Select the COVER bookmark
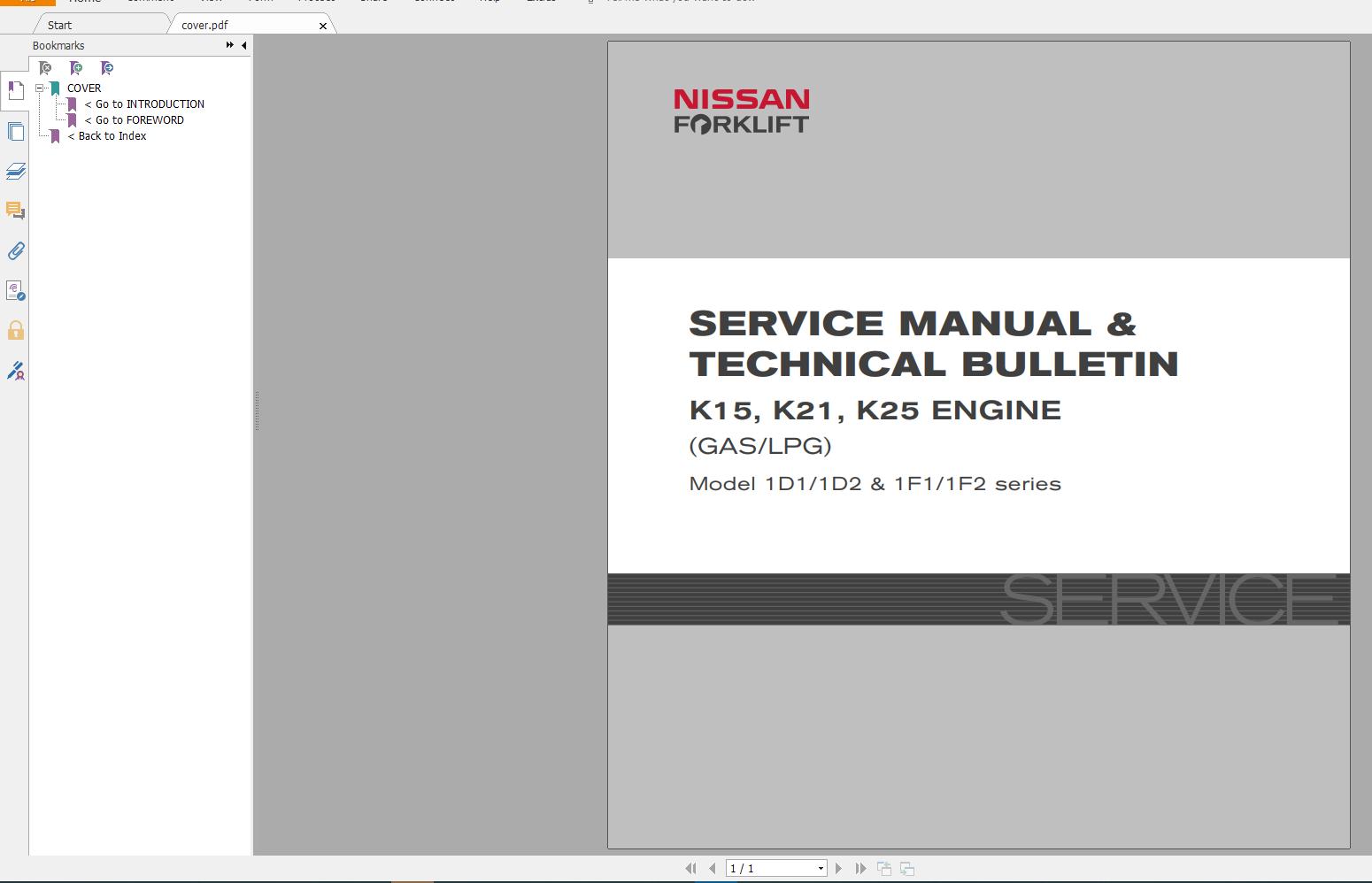This screenshot has height=883, width=1372. point(84,88)
